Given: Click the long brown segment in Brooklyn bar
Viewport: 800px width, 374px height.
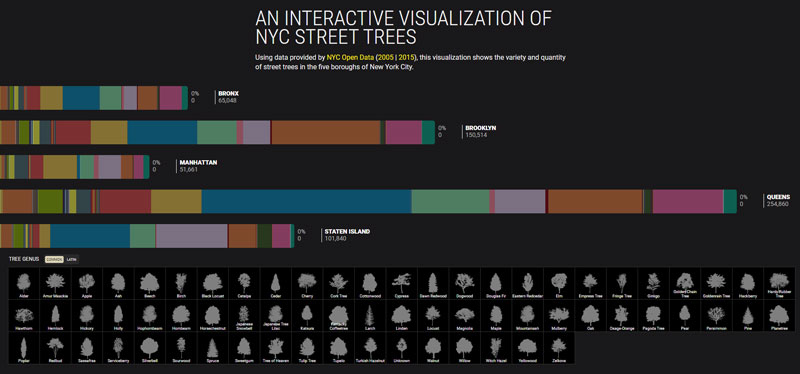Looking at the screenshot, I should (326, 133).
